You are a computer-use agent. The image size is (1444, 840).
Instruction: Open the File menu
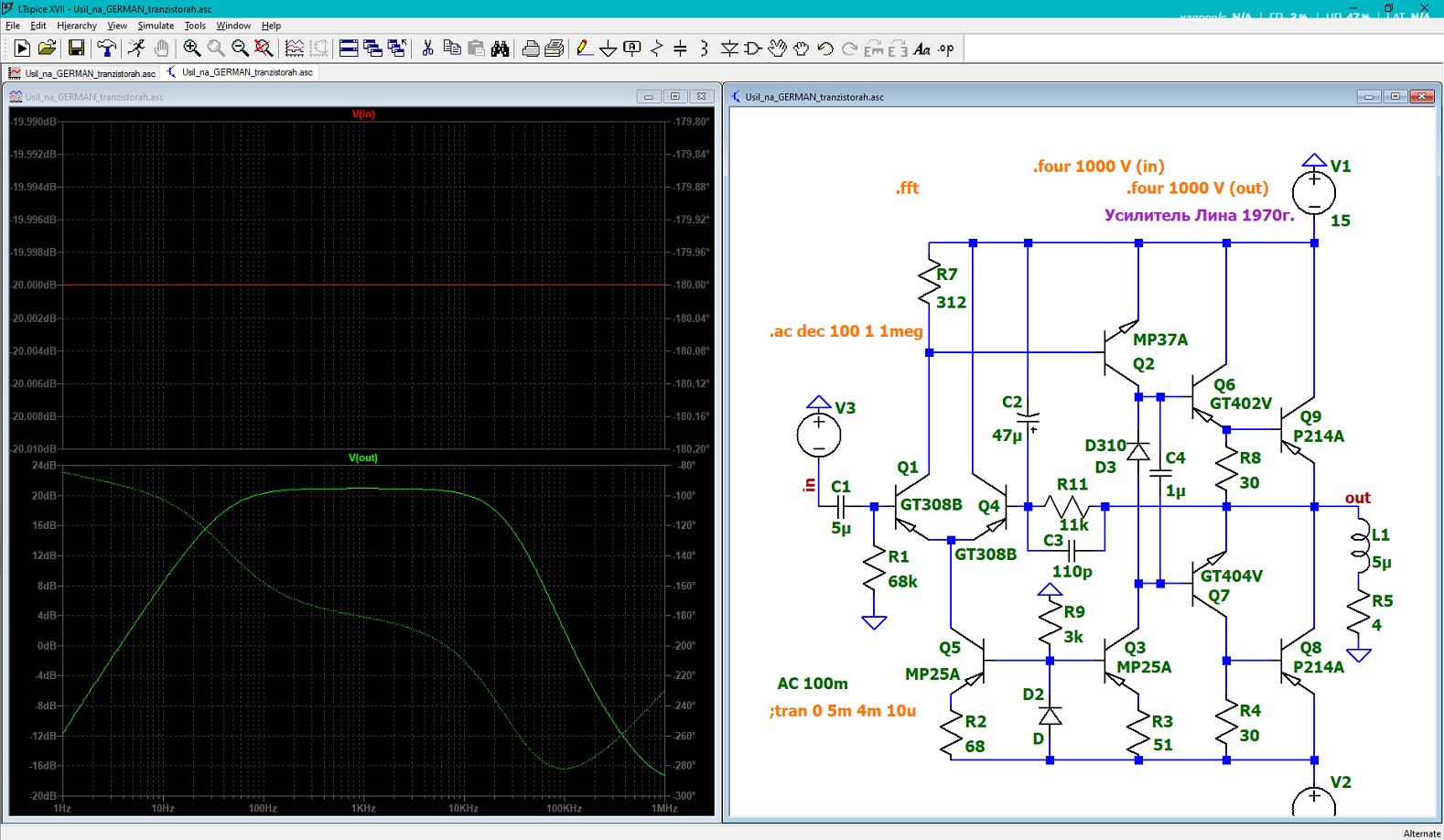(13, 26)
